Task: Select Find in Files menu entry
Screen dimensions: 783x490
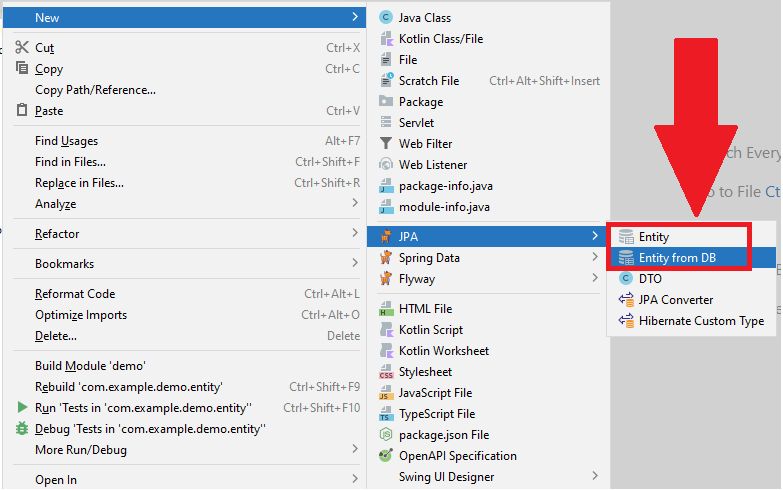Action: 70,162
